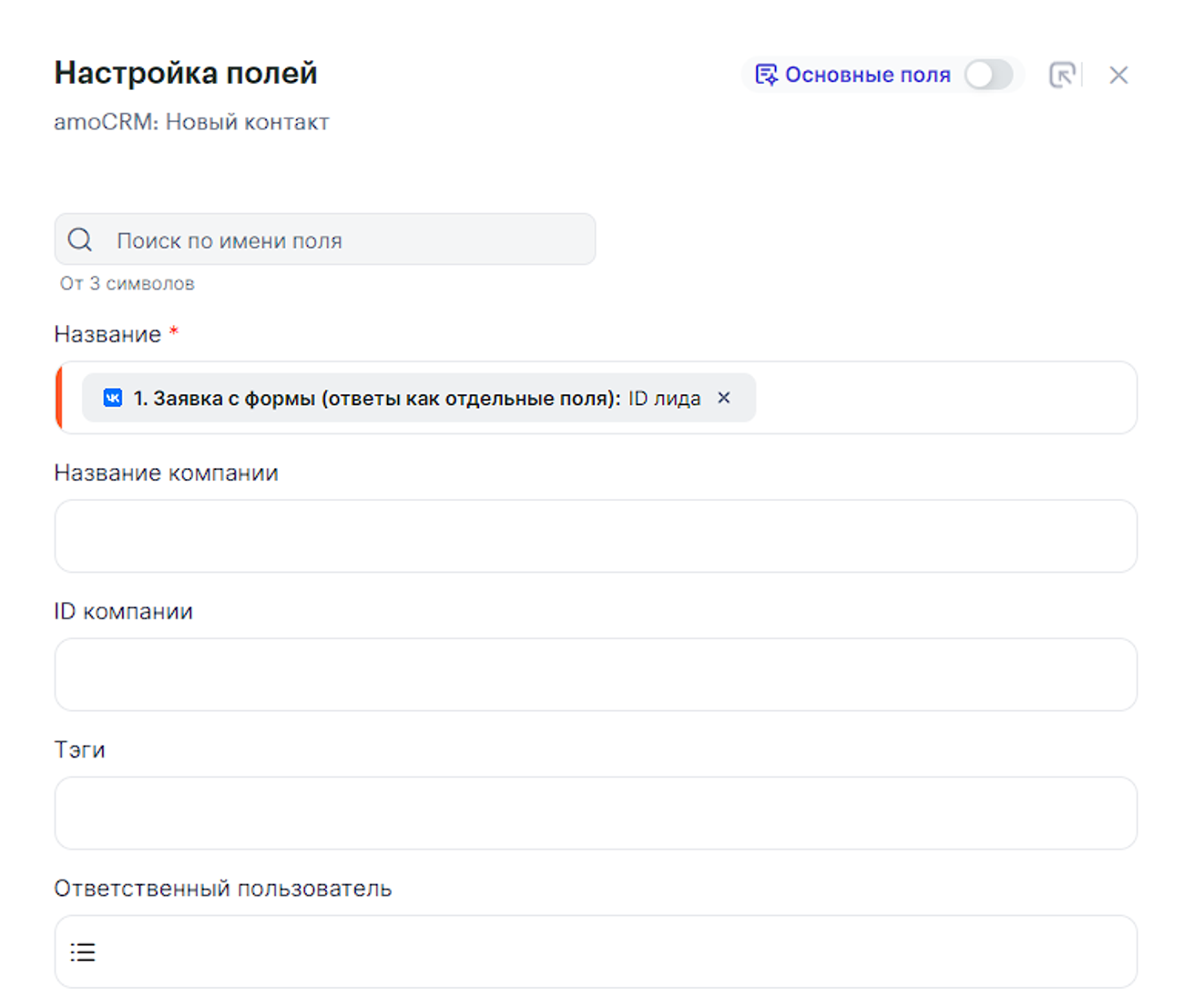Click empty area of Название field

point(947,398)
